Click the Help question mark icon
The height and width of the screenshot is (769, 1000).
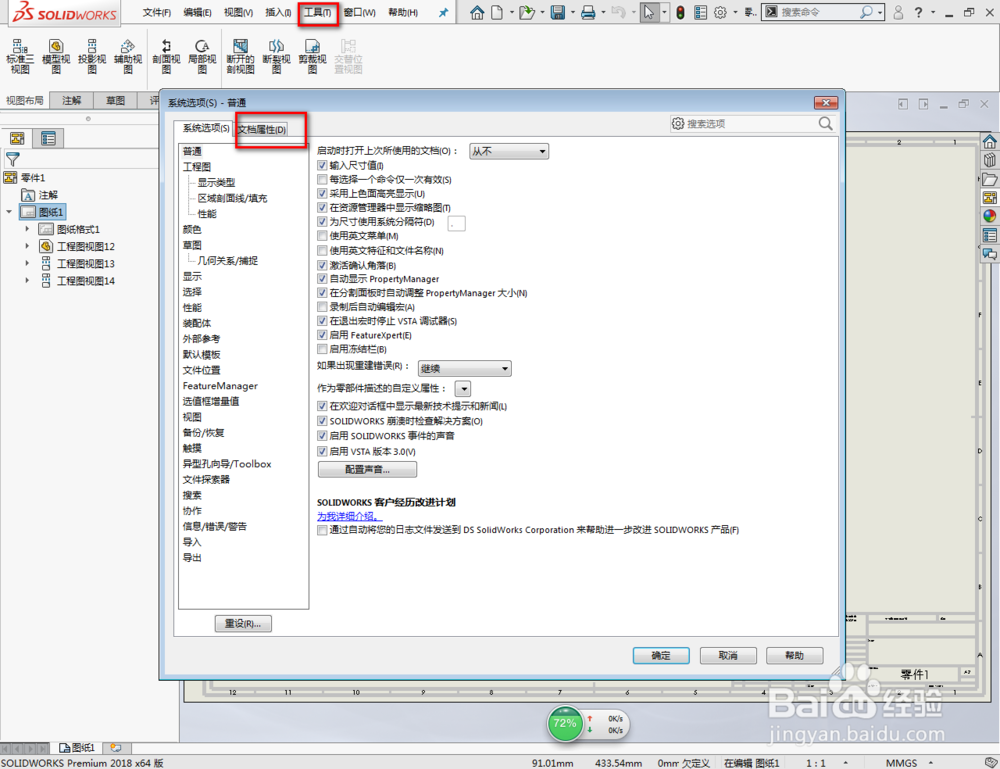click(918, 12)
